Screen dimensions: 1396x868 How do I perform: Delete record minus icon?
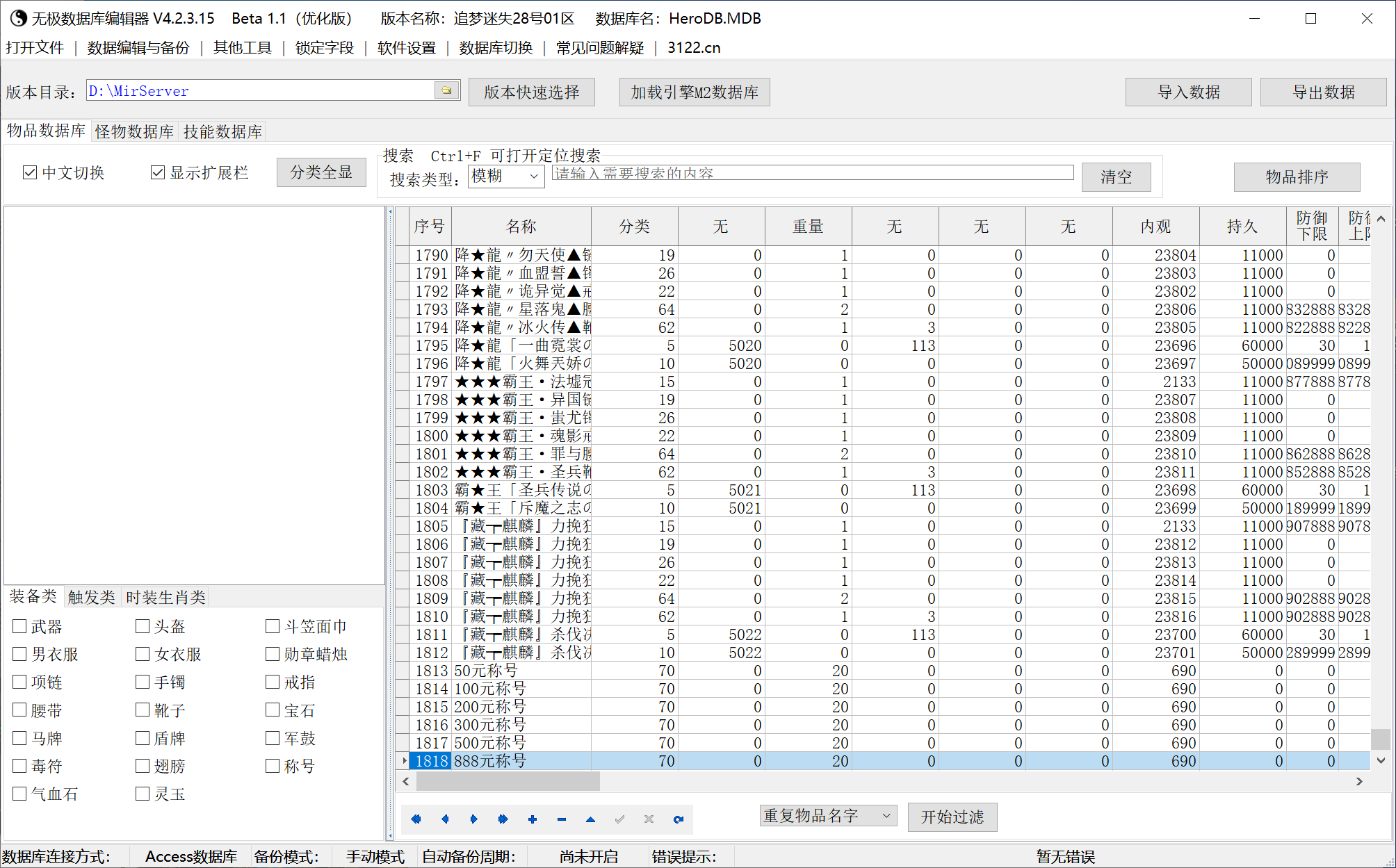(x=562, y=819)
